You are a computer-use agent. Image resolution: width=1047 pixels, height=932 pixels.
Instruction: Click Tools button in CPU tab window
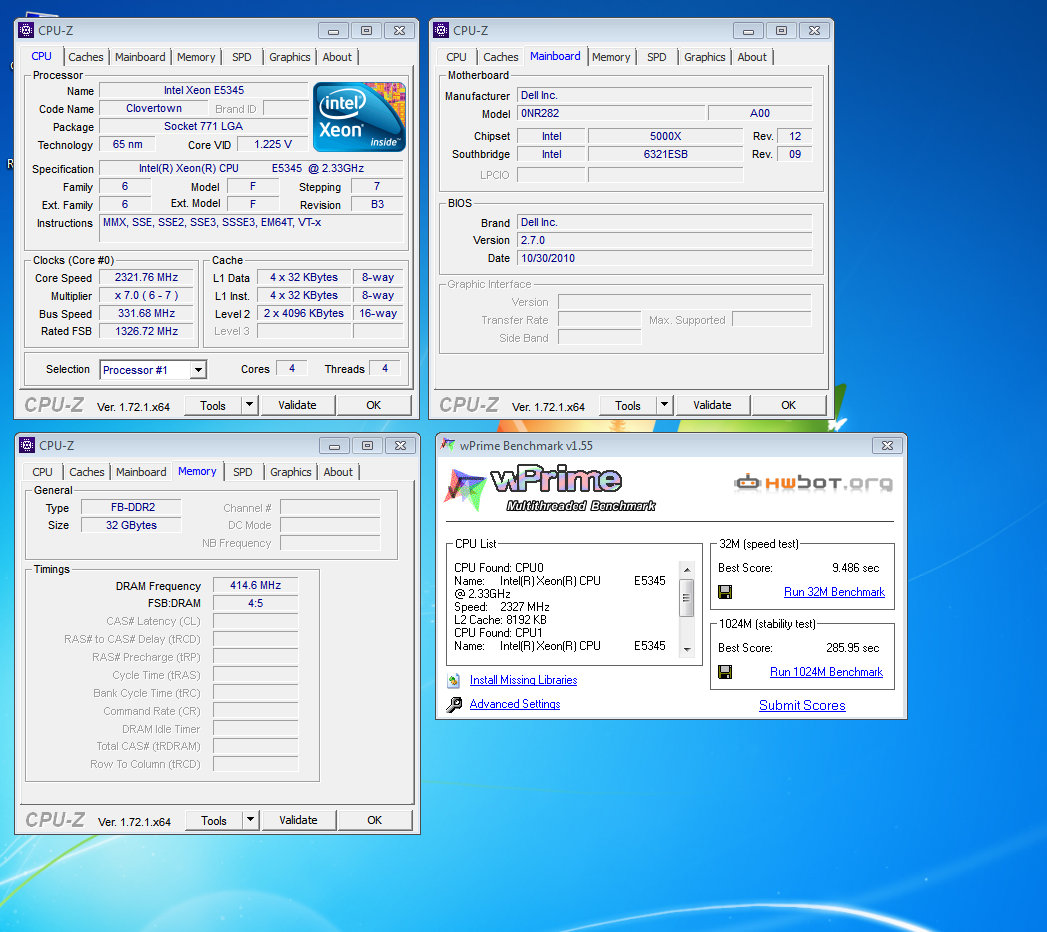pyautogui.click(x=212, y=405)
